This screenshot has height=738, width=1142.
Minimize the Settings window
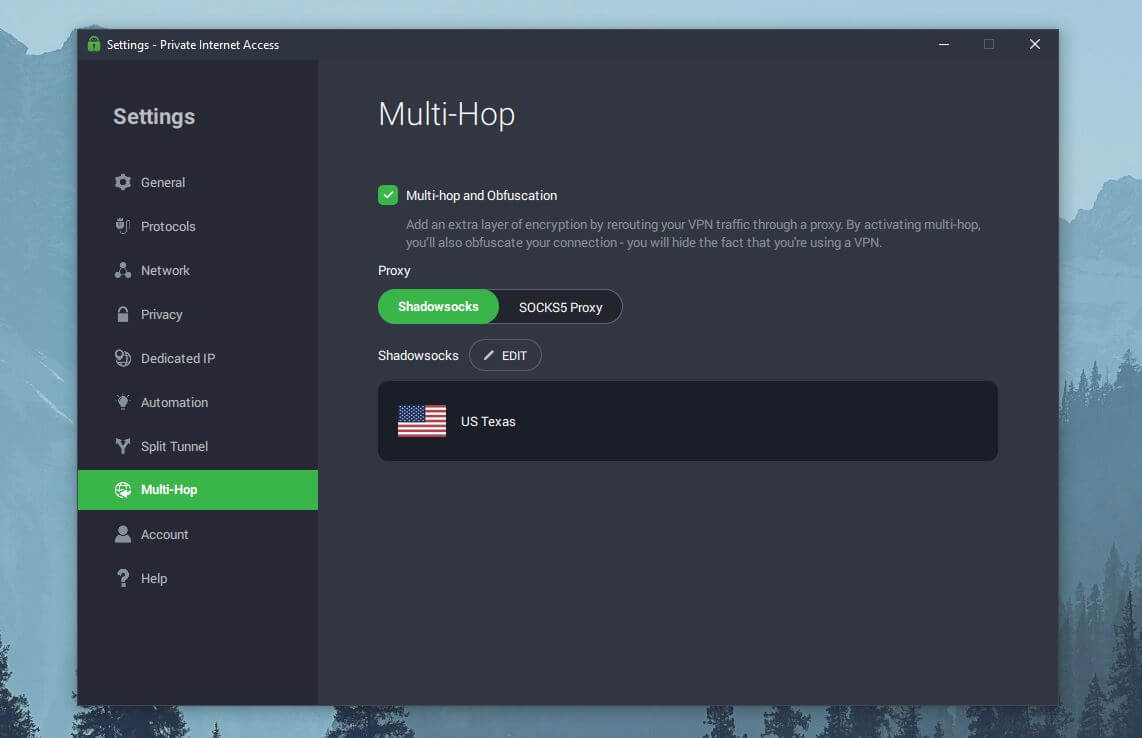pyautogui.click(x=944, y=44)
